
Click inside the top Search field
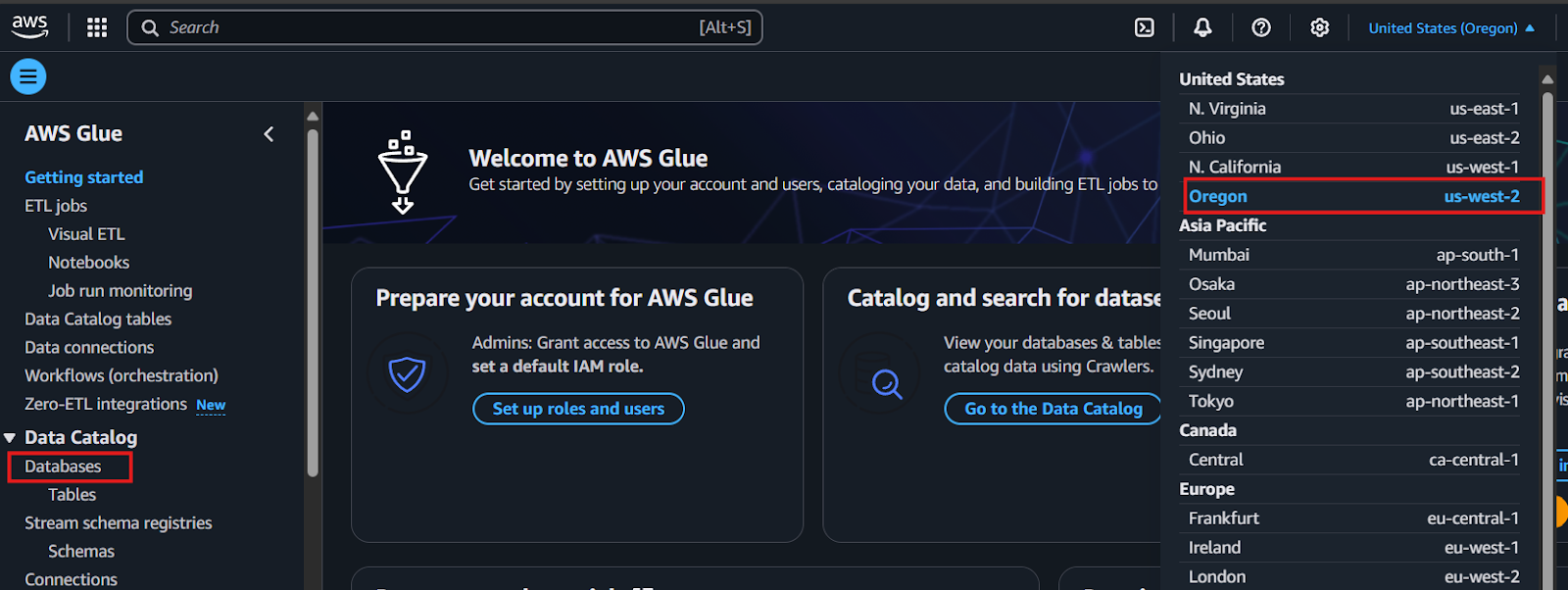coord(445,27)
